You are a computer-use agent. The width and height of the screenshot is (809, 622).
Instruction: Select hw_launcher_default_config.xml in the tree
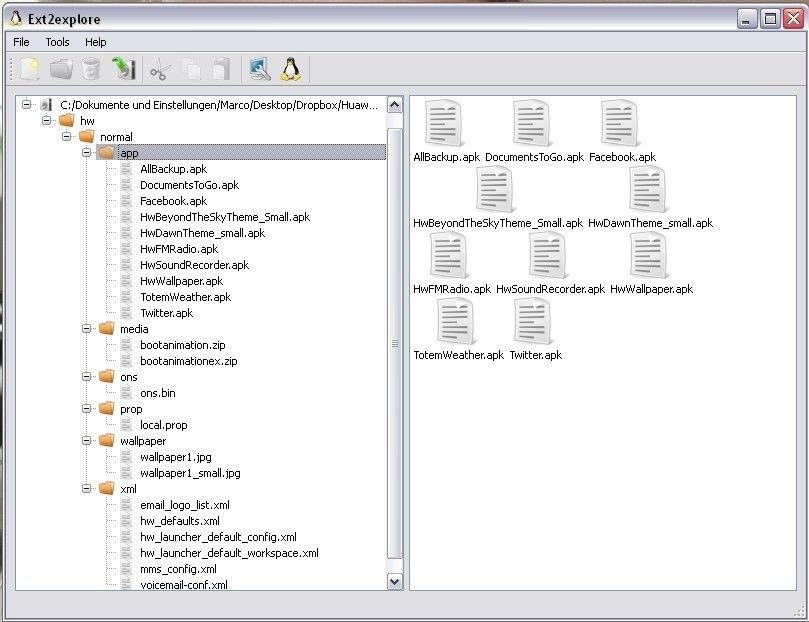pyautogui.click(x=218, y=536)
